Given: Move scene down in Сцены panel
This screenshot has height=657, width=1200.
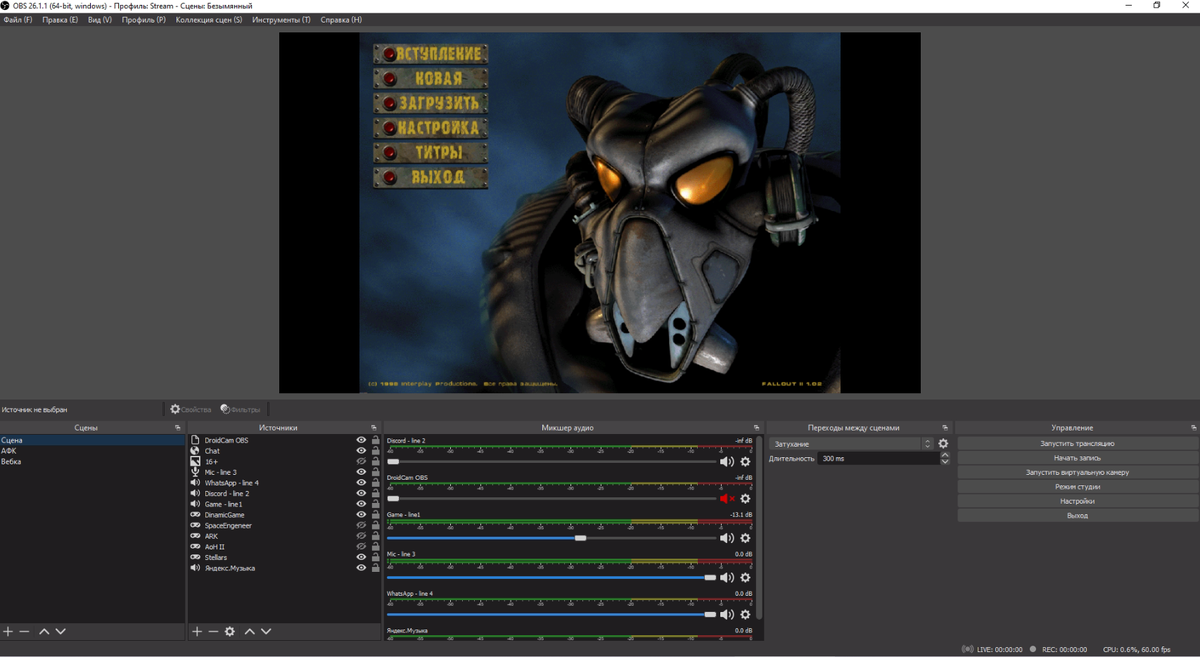Looking at the screenshot, I should click(61, 632).
